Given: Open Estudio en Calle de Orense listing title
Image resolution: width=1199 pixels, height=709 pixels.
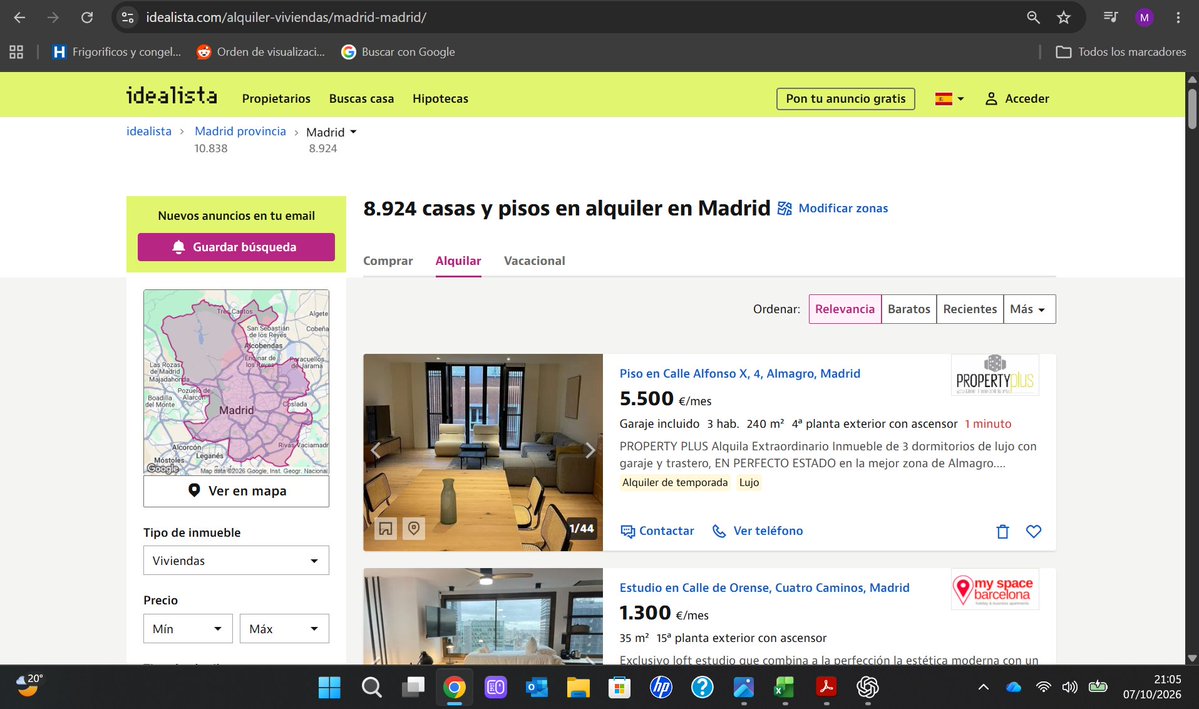Looking at the screenshot, I should click(765, 587).
